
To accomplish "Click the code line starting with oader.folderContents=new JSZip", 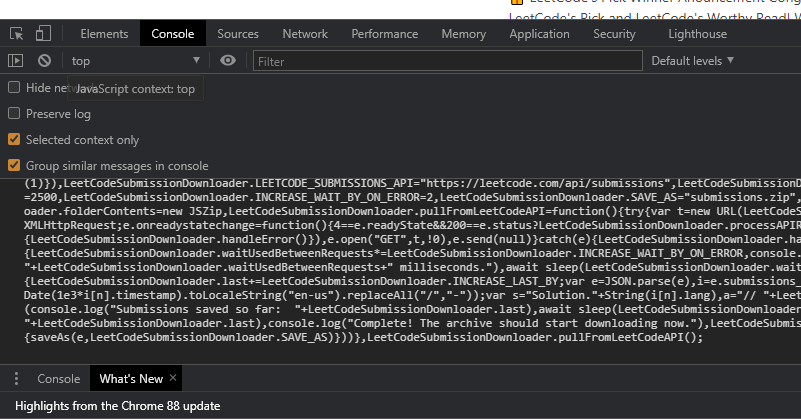I will pyautogui.click(x=412, y=211).
